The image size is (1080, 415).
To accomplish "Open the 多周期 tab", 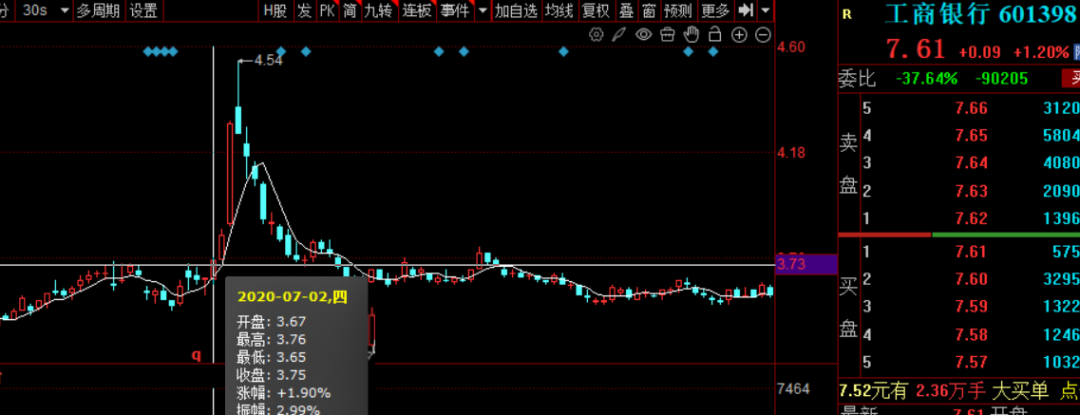I will (97, 10).
